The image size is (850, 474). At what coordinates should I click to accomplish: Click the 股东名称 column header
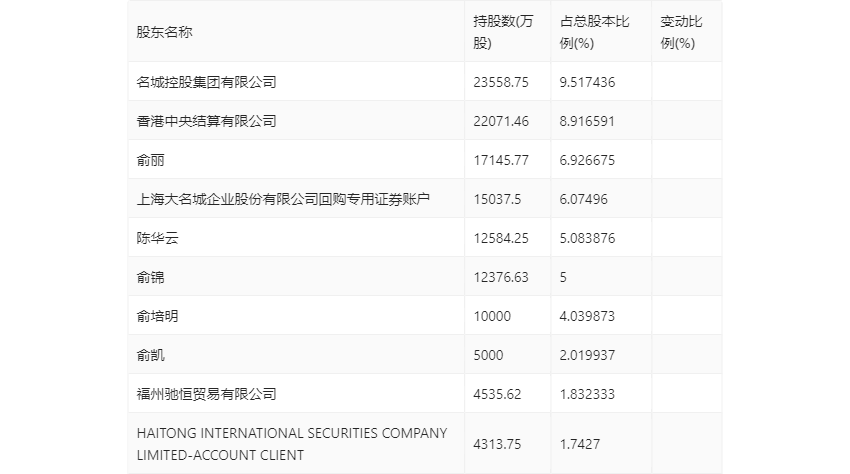tap(164, 32)
